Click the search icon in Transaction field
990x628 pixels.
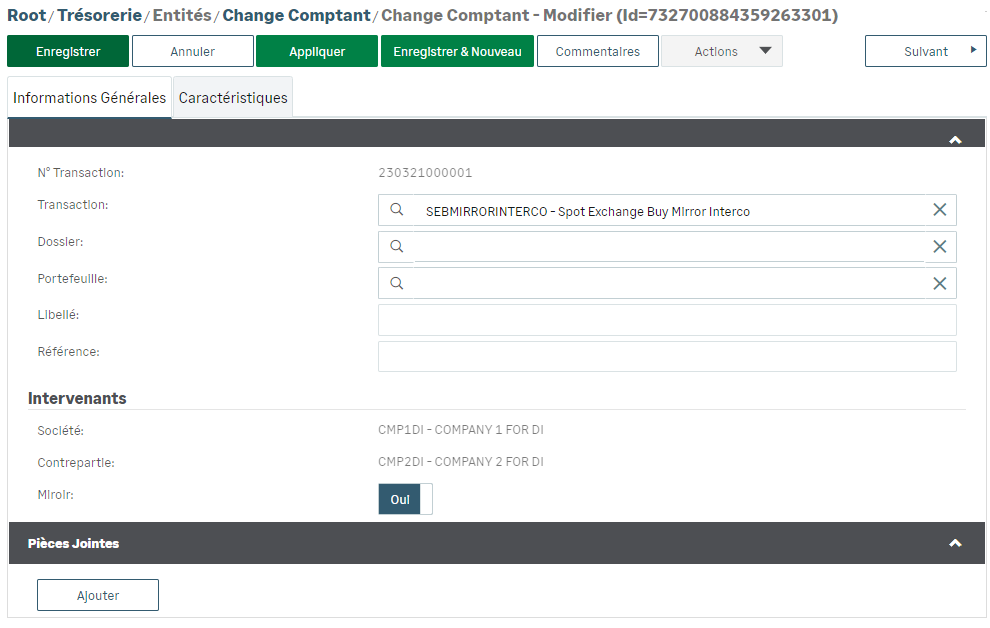(396, 210)
